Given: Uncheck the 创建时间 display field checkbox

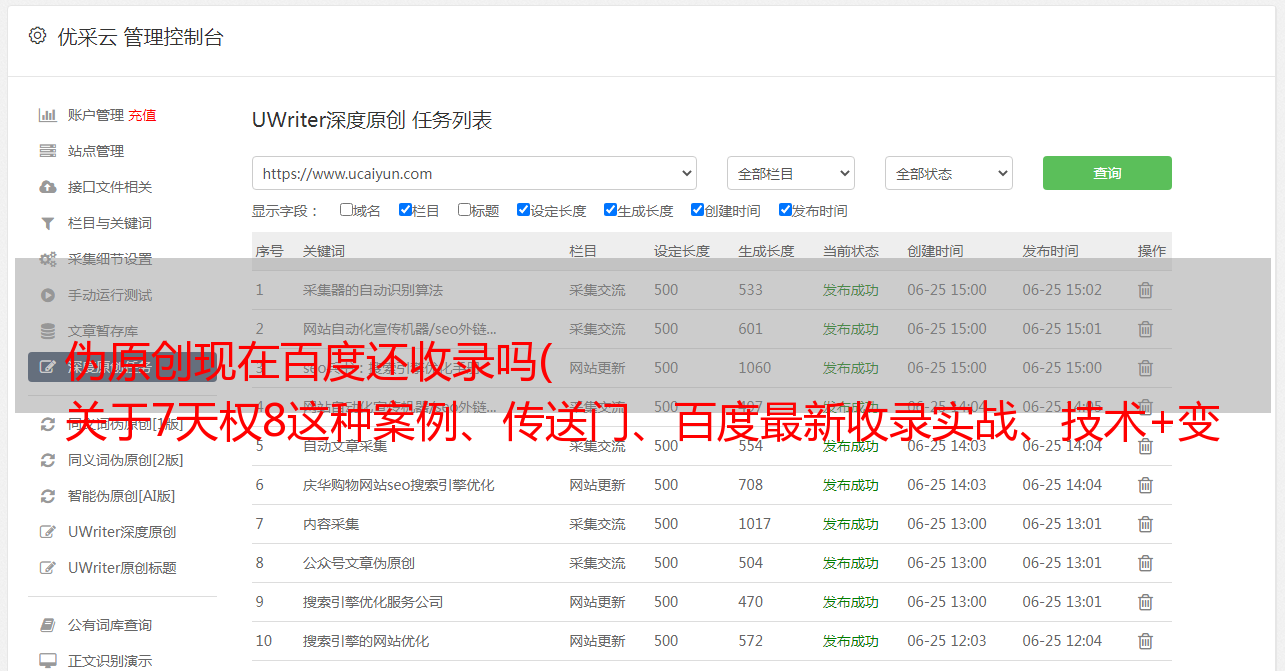Looking at the screenshot, I should coord(697,210).
